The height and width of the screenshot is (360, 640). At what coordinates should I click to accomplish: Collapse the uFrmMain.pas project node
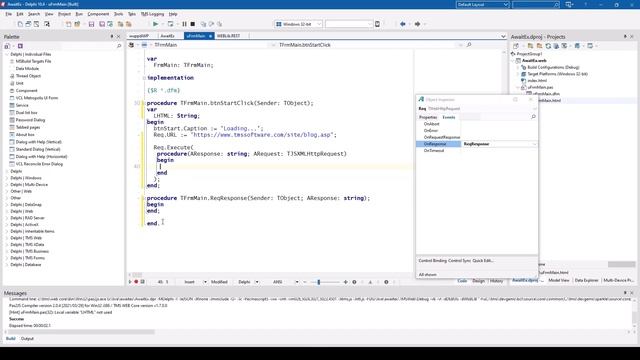[x=518, y=87]
